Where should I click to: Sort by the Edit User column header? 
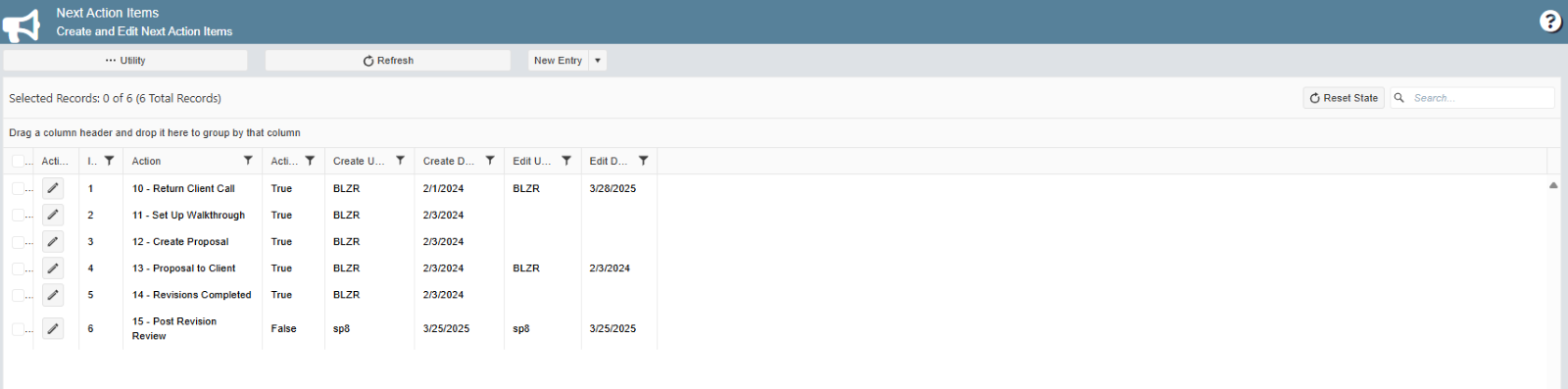(x=532, y=161)
